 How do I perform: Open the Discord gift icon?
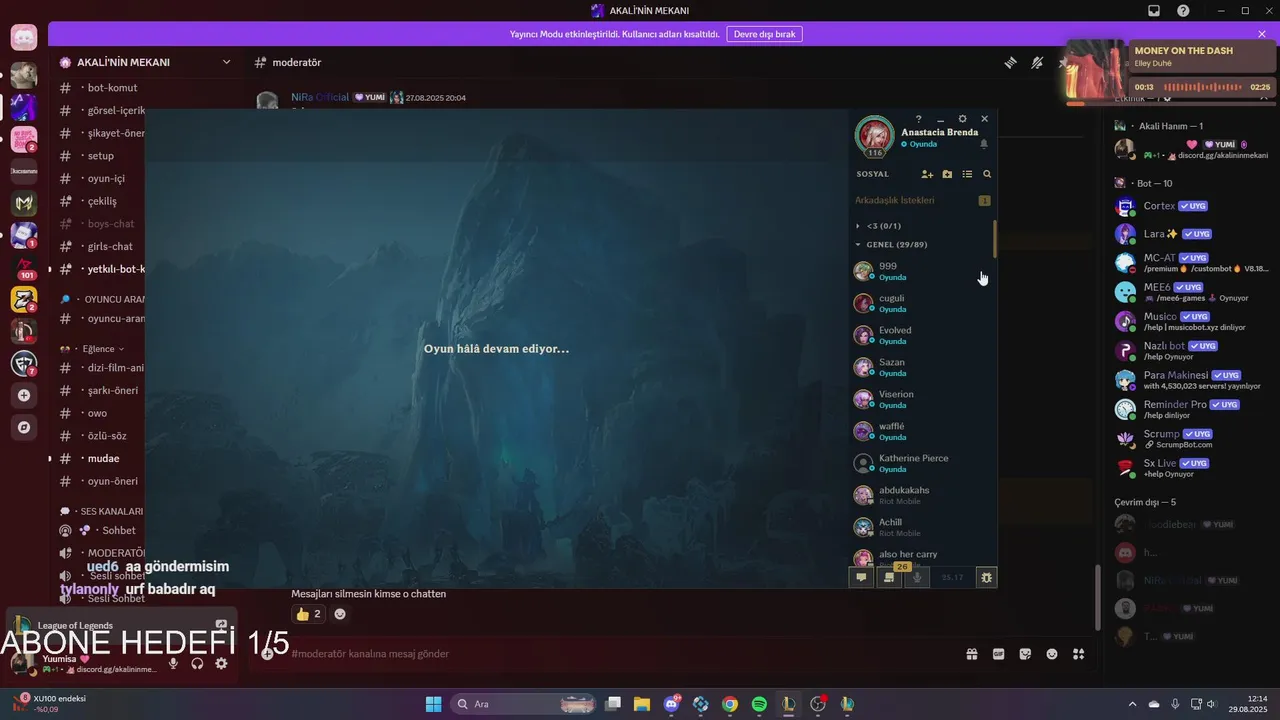coord(971,654)
